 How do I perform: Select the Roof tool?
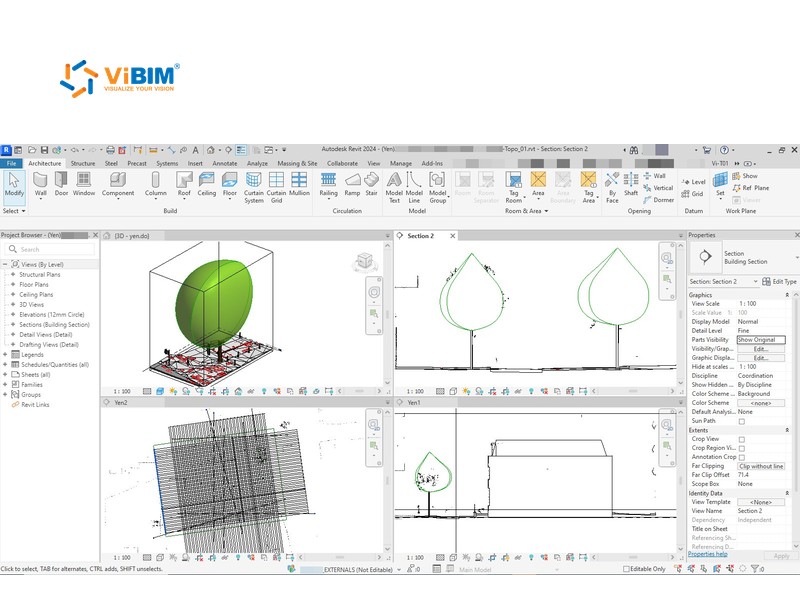click(x=184, y=185)
